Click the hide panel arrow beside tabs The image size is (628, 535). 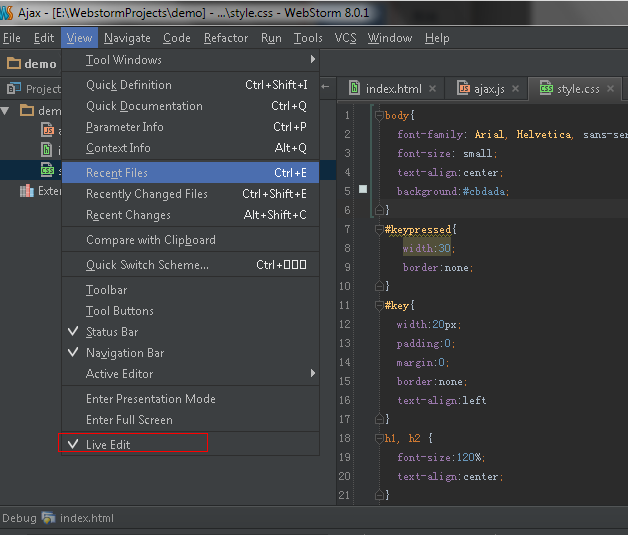(x=325, y=86)
